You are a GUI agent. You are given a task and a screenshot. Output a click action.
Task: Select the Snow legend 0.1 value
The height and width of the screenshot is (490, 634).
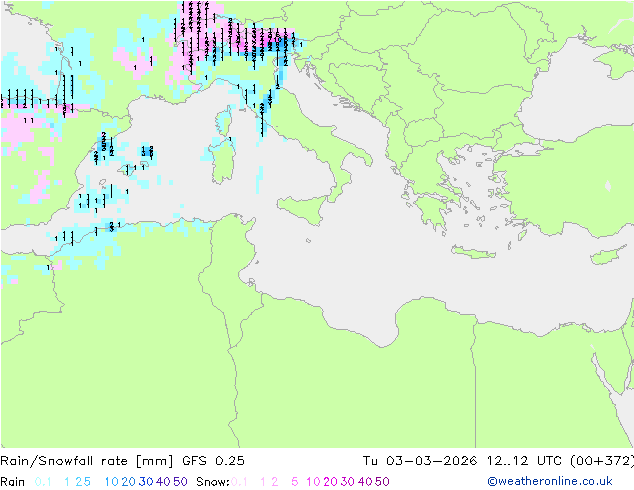(x=239, y=482)
